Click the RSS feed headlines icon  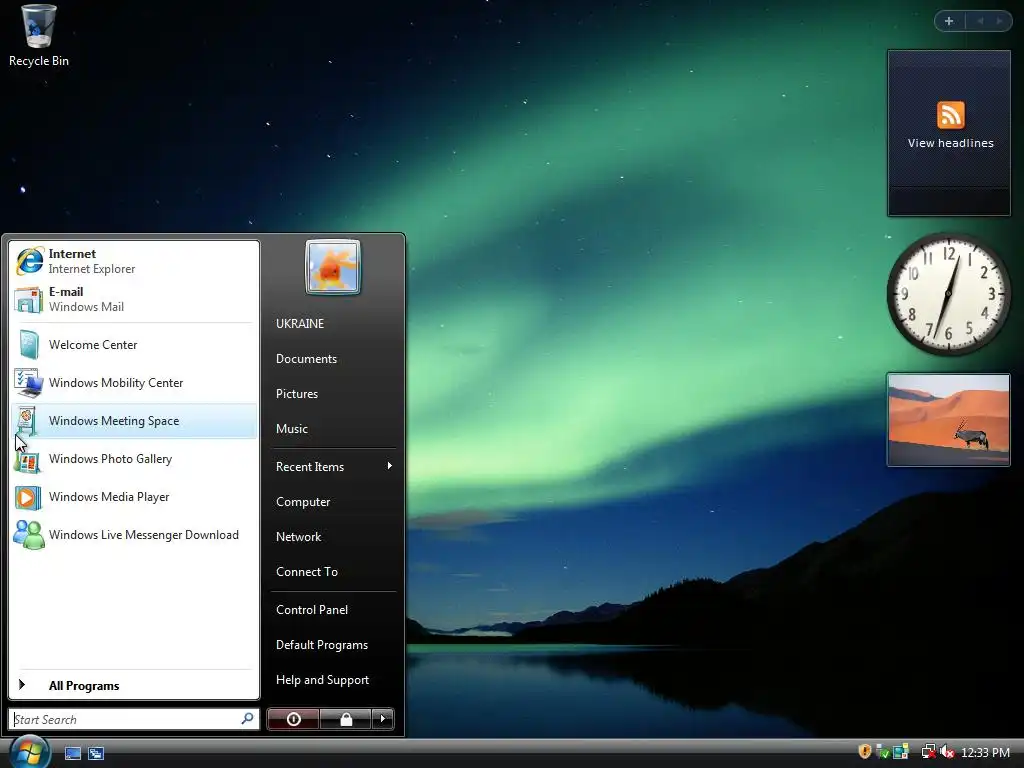coord(950,115)
